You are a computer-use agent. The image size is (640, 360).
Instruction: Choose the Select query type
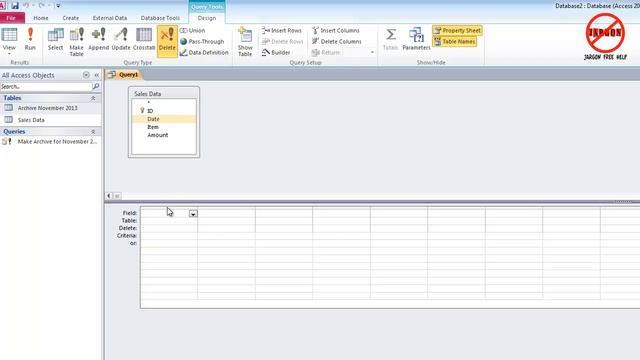[56, 39]
